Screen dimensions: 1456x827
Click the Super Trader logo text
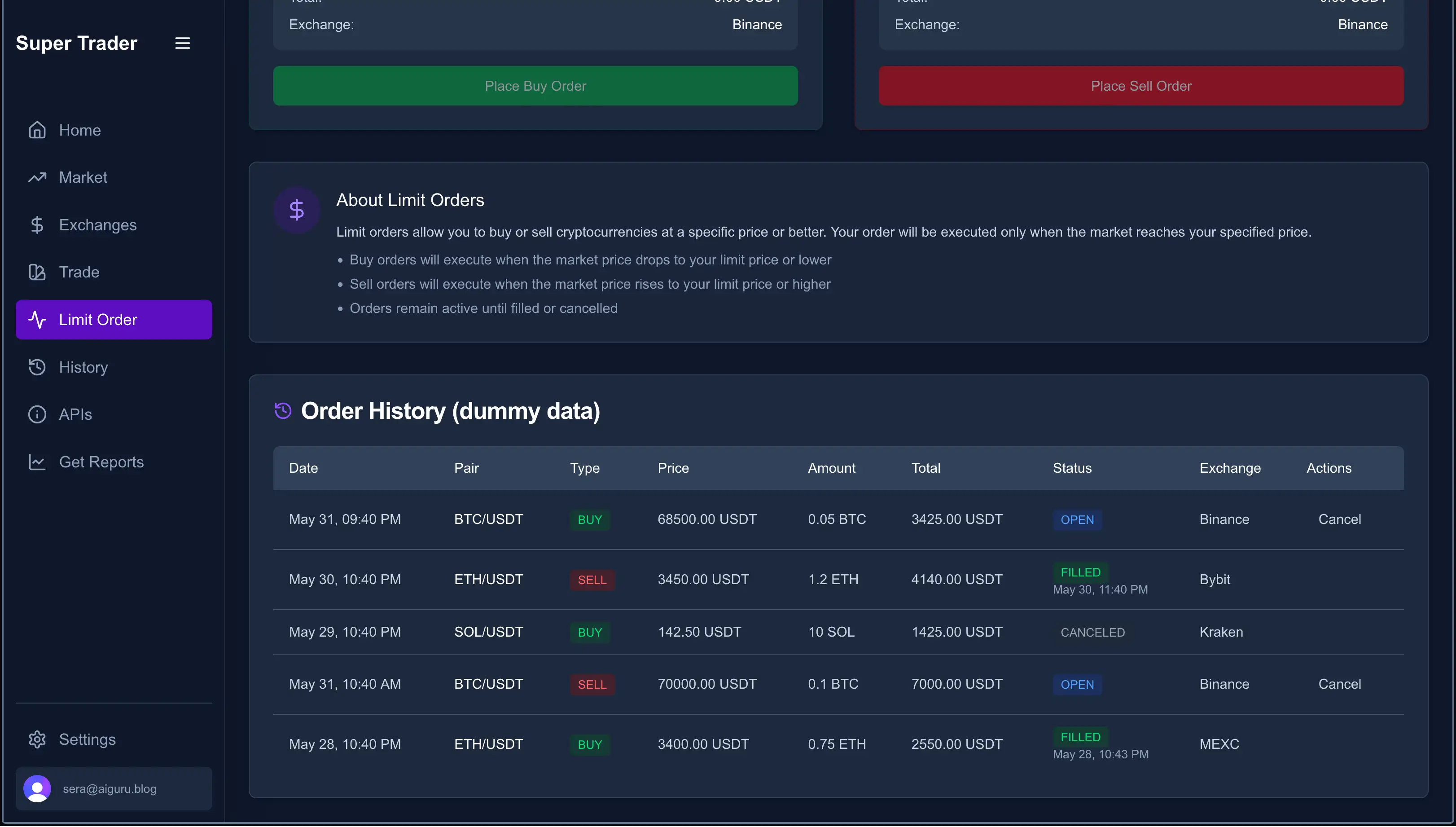click(x=76, y=43)
